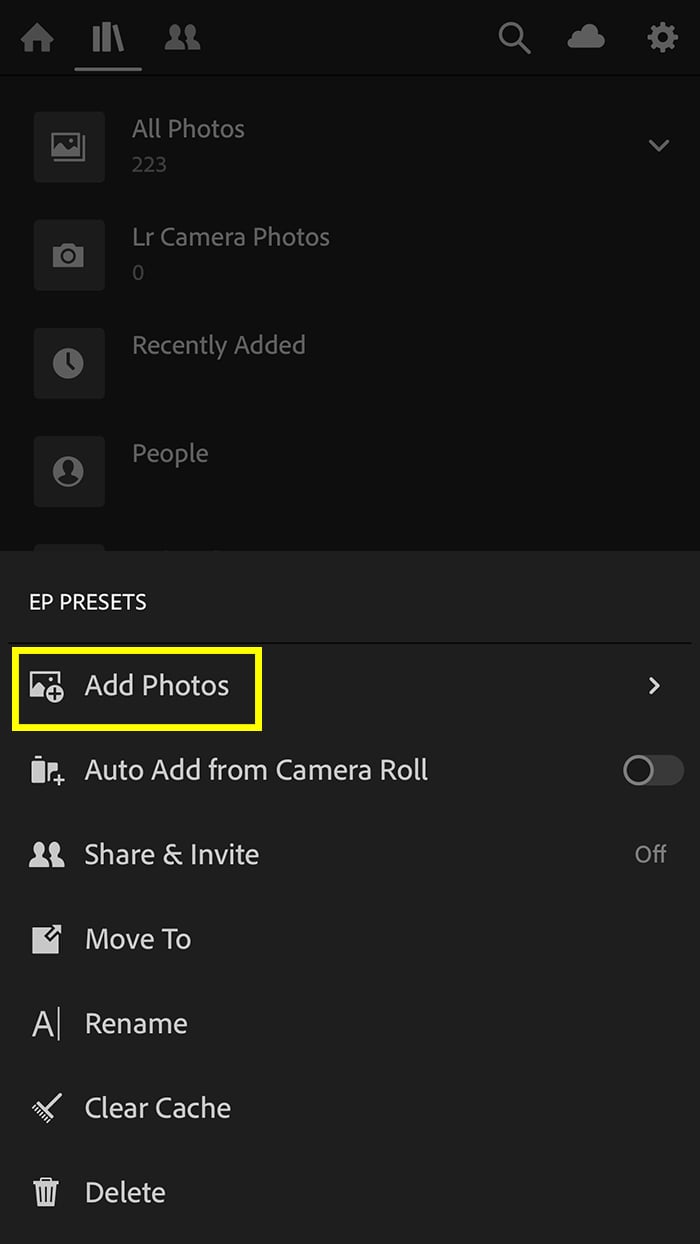The image size is (700, 1244).
Task: Enable Auto Add from Camera Roll
Action: click(x=651, y=770)
